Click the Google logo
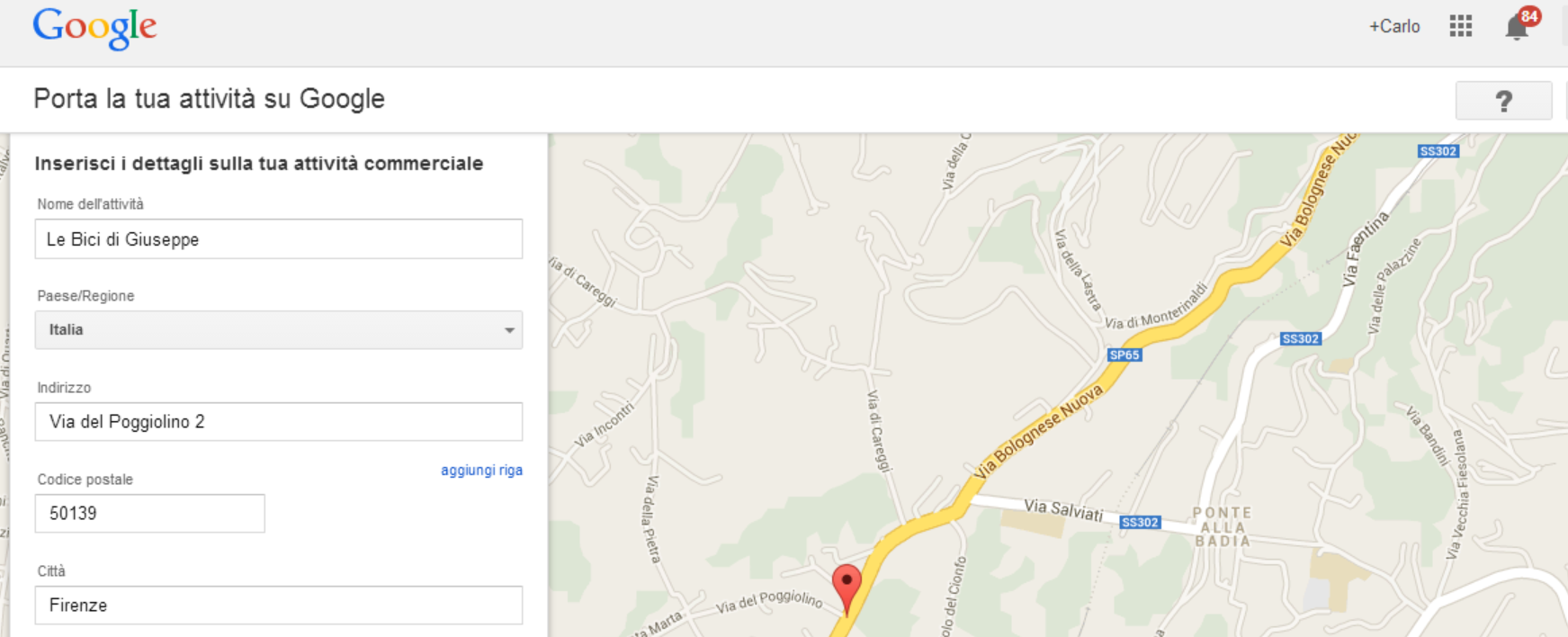The width and height of the screenshot is (1568, 637). point(94,29)
